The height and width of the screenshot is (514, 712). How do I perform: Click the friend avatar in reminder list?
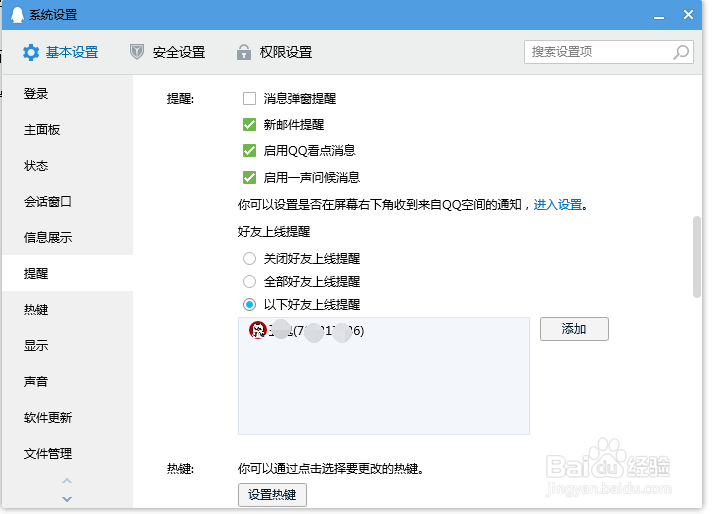point(258,330)
